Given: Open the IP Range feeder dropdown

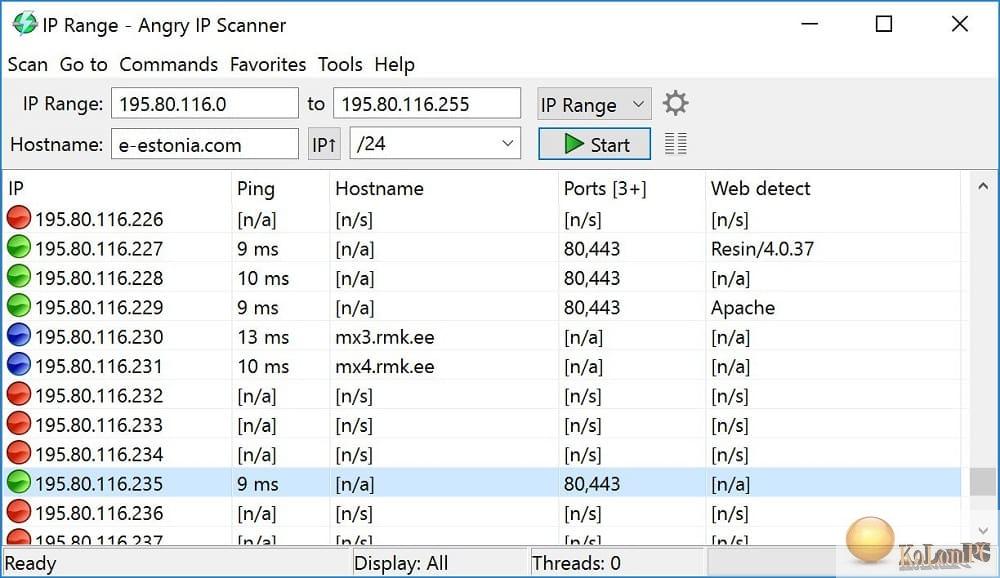Looking at the screenshot, I should click(x=594, y=104).
